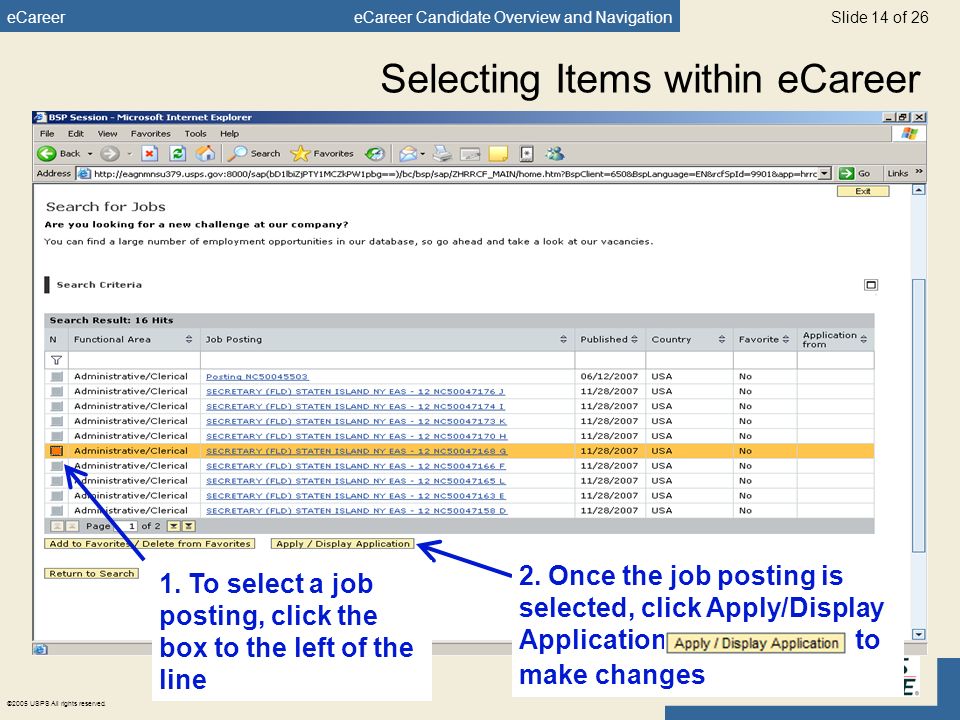Open the Address bar URL dropdown

(825, 173)
